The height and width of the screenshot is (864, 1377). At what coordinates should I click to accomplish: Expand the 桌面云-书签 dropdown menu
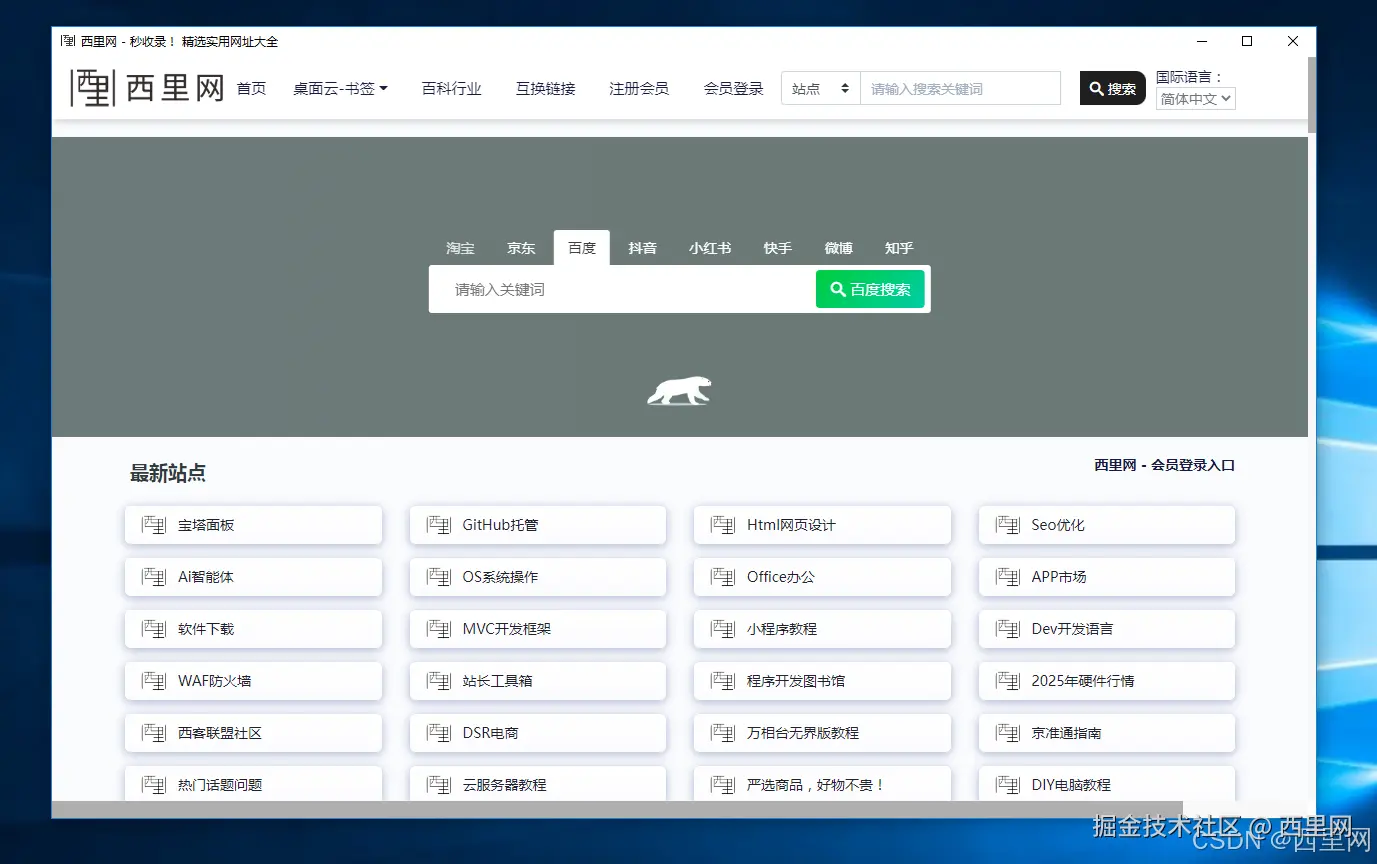tap(340, 88)
